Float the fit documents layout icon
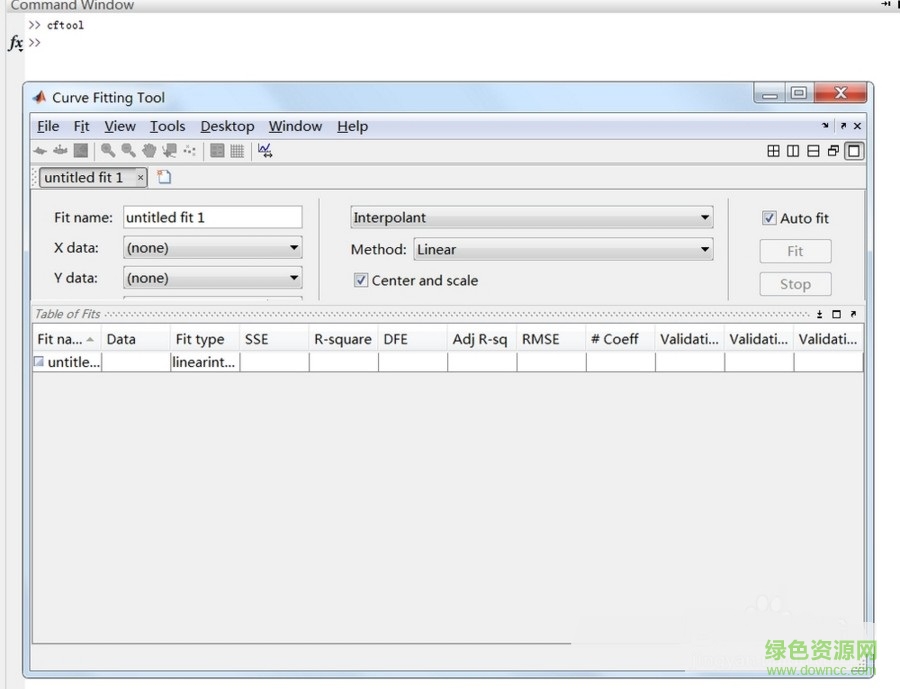Image resolution: width=900 pixels, height=689 pixels. tap(833, 151)
